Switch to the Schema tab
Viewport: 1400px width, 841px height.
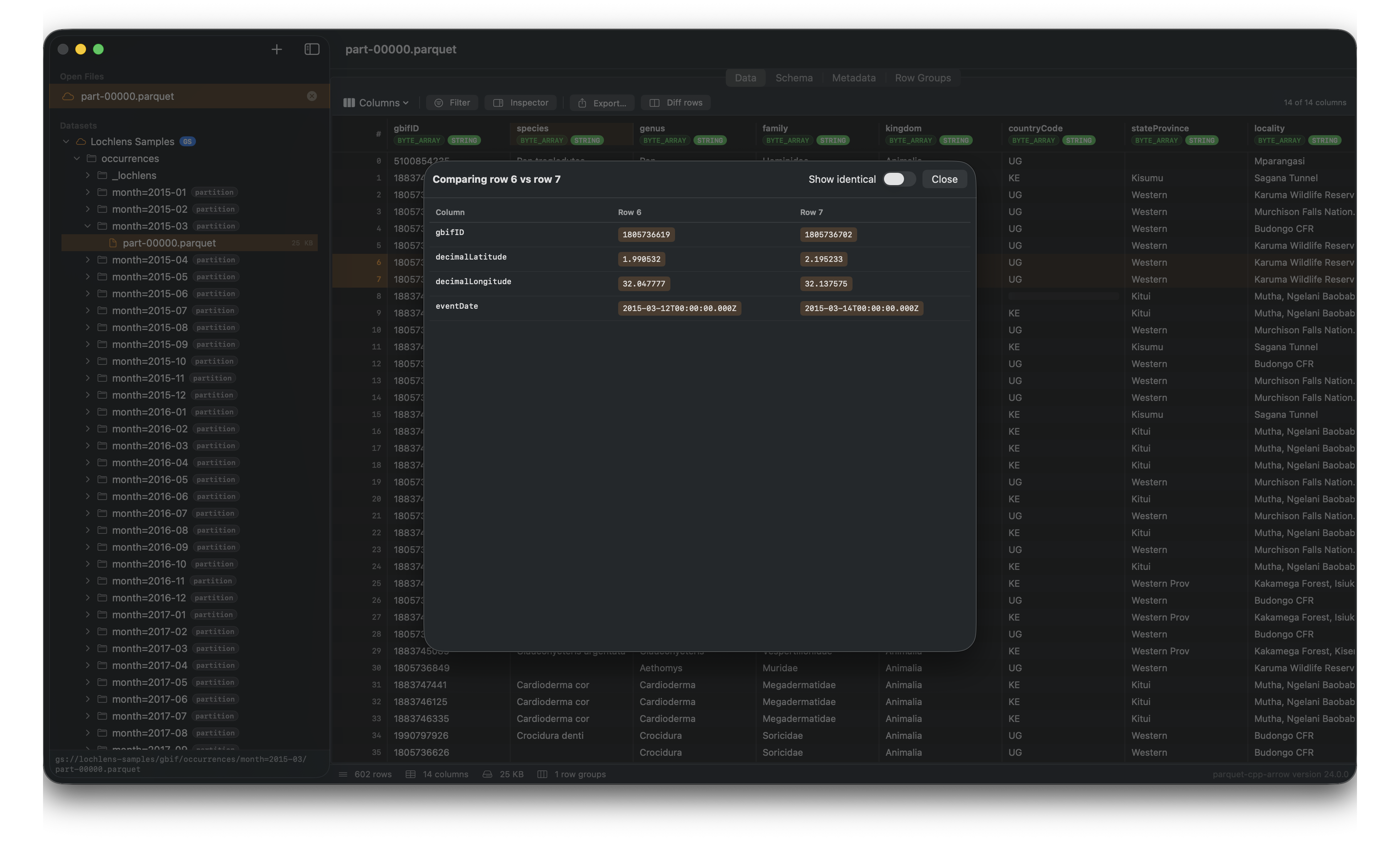pos(793,78)
